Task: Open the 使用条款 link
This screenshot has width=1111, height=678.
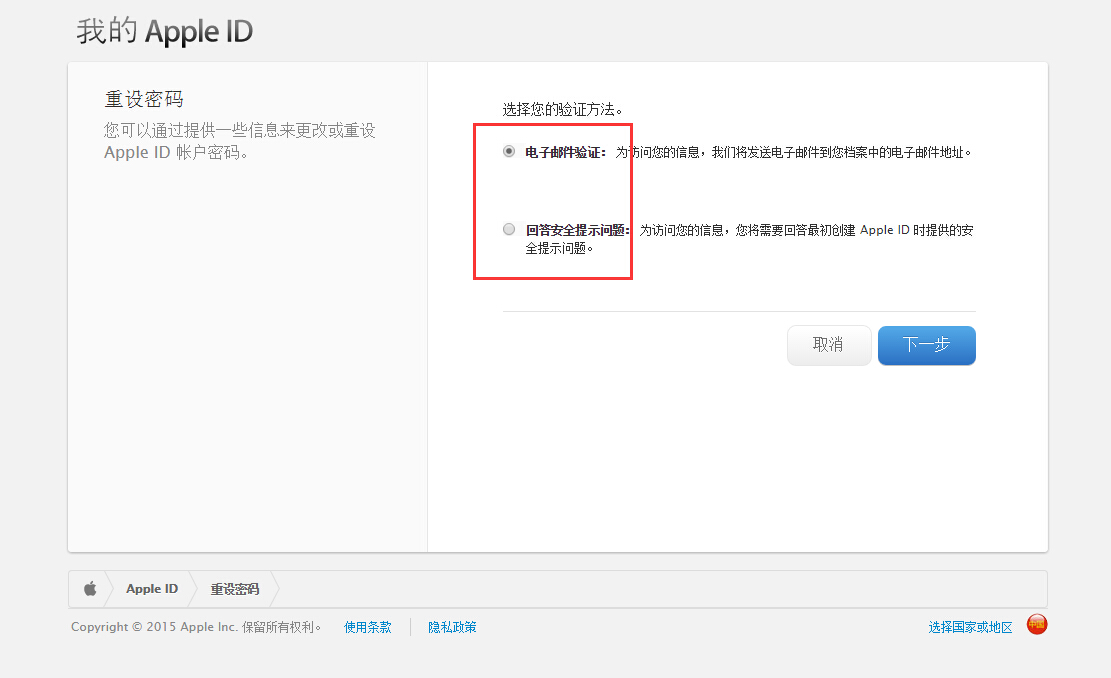Action: pos(368,627)
